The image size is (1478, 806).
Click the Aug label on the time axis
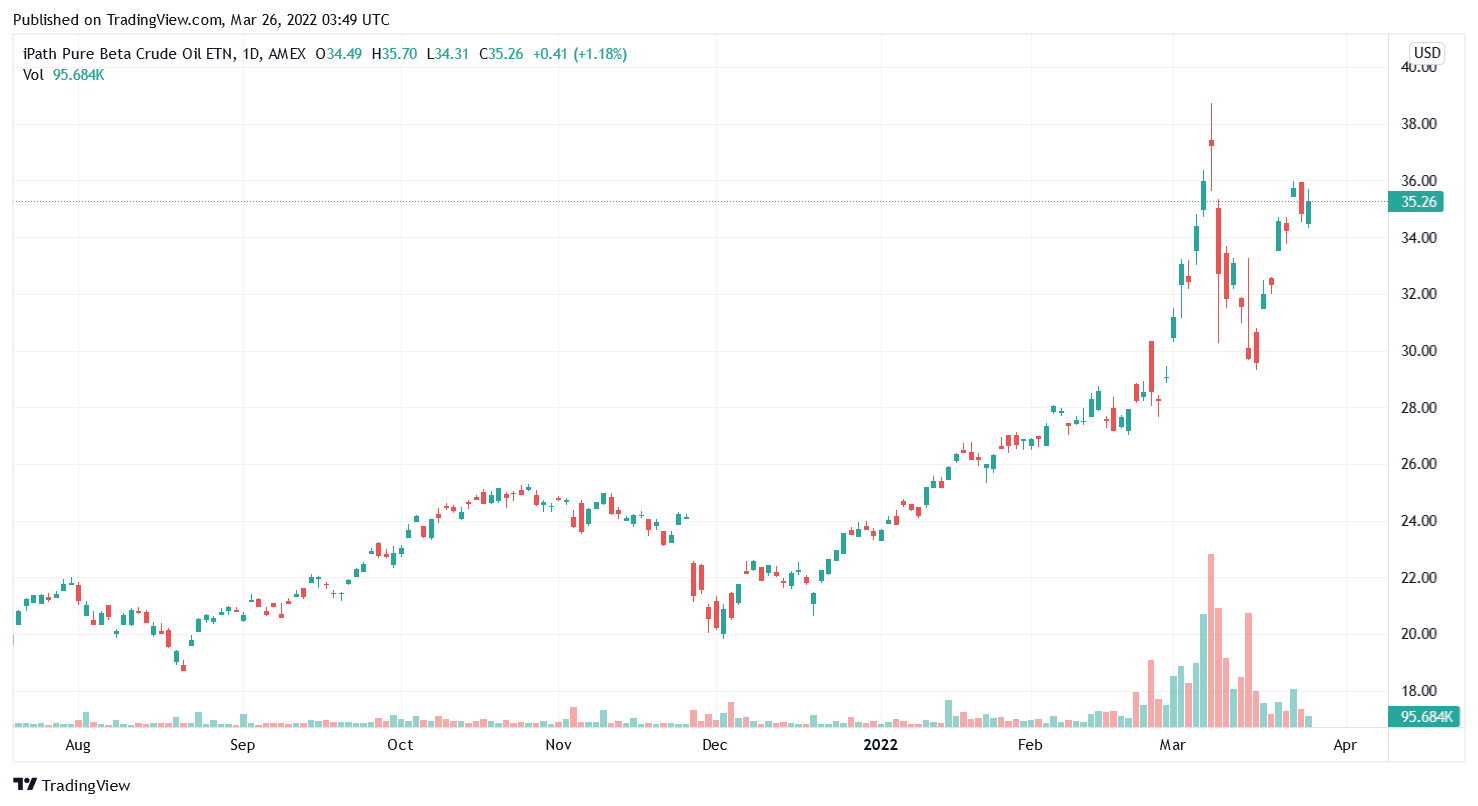coord(78,745)
